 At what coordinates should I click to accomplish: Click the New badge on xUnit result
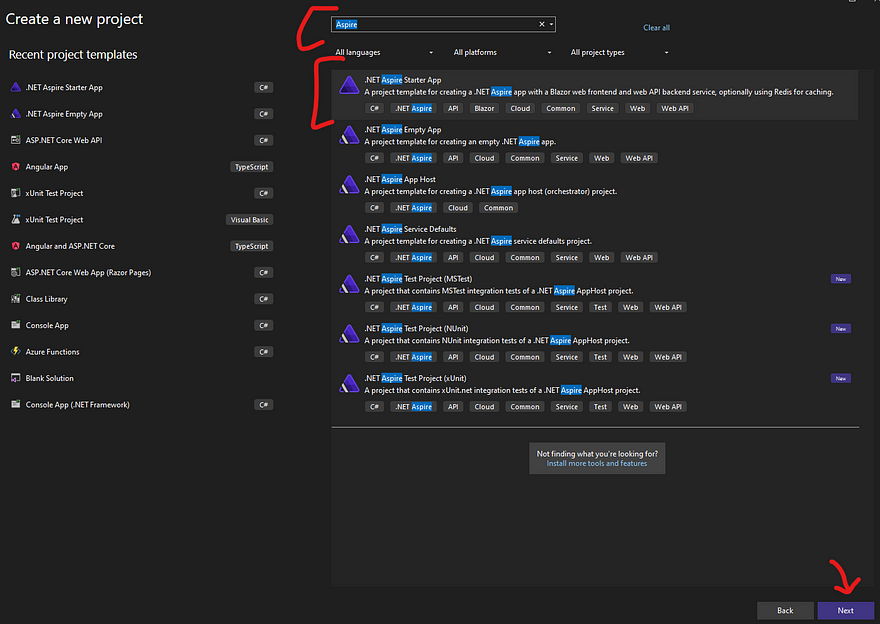point(841,378)
